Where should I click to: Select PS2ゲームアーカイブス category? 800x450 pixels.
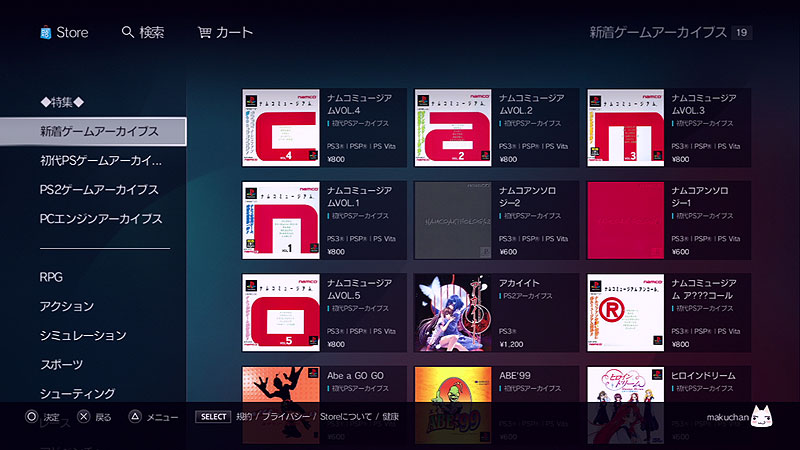point(99,190)
